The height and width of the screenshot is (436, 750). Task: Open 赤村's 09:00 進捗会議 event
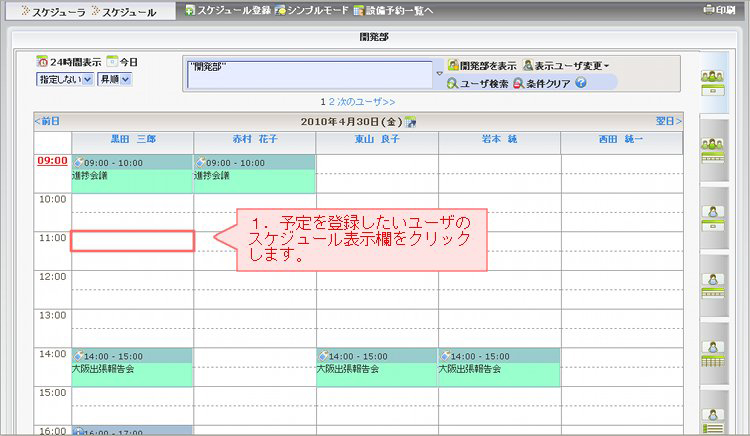(254, 174)
